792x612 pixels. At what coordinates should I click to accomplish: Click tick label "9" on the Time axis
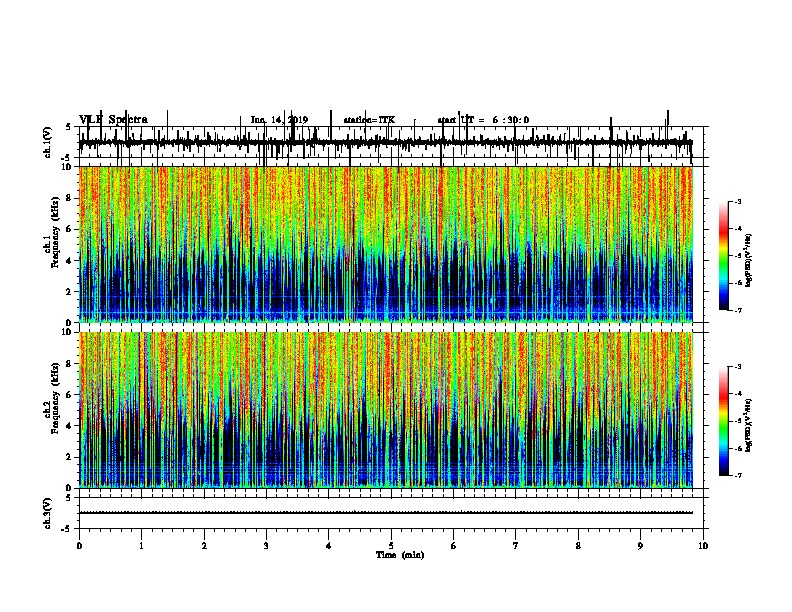pos(640,546)
